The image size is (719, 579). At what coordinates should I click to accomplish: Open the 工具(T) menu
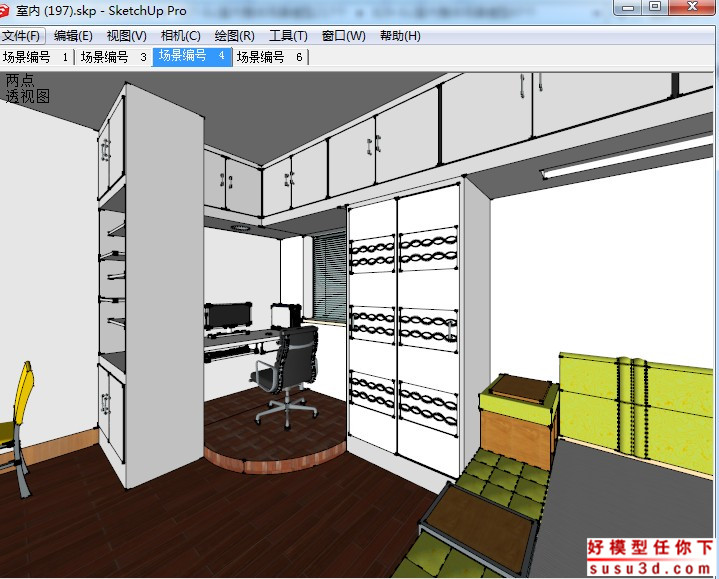[x=288, y=36]
